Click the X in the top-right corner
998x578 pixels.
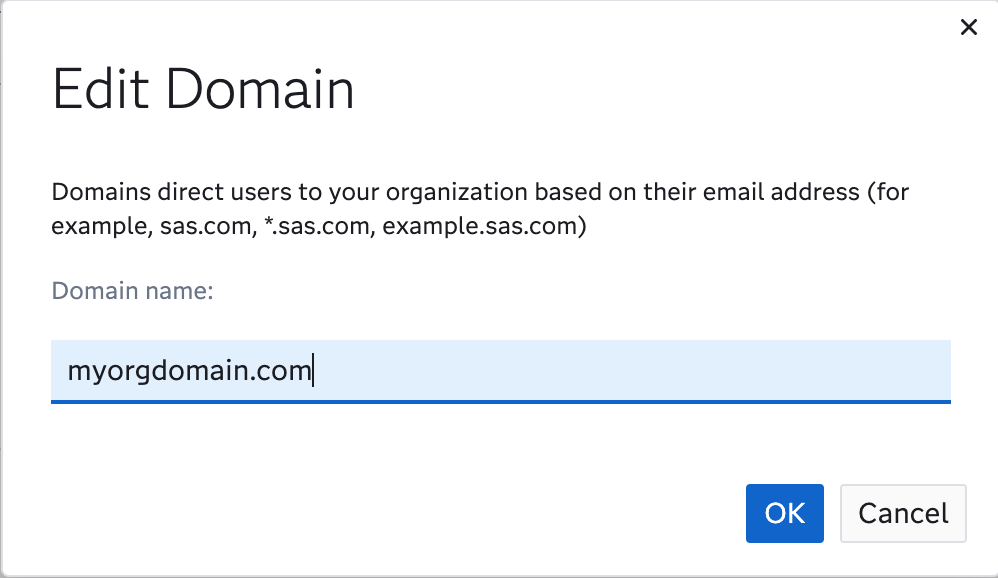coord(968,27)
